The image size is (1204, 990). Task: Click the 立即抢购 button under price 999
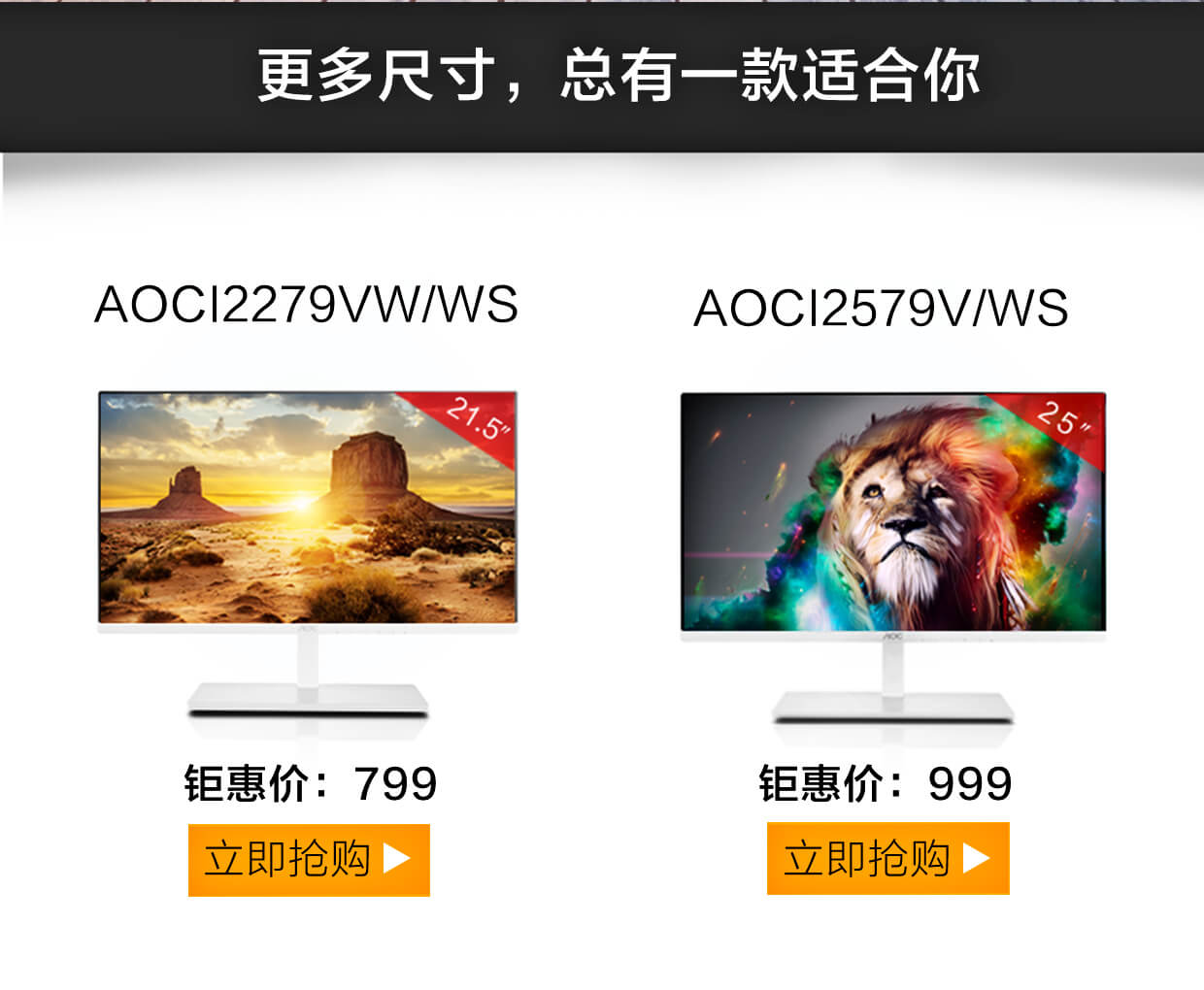tap(888, 858)
